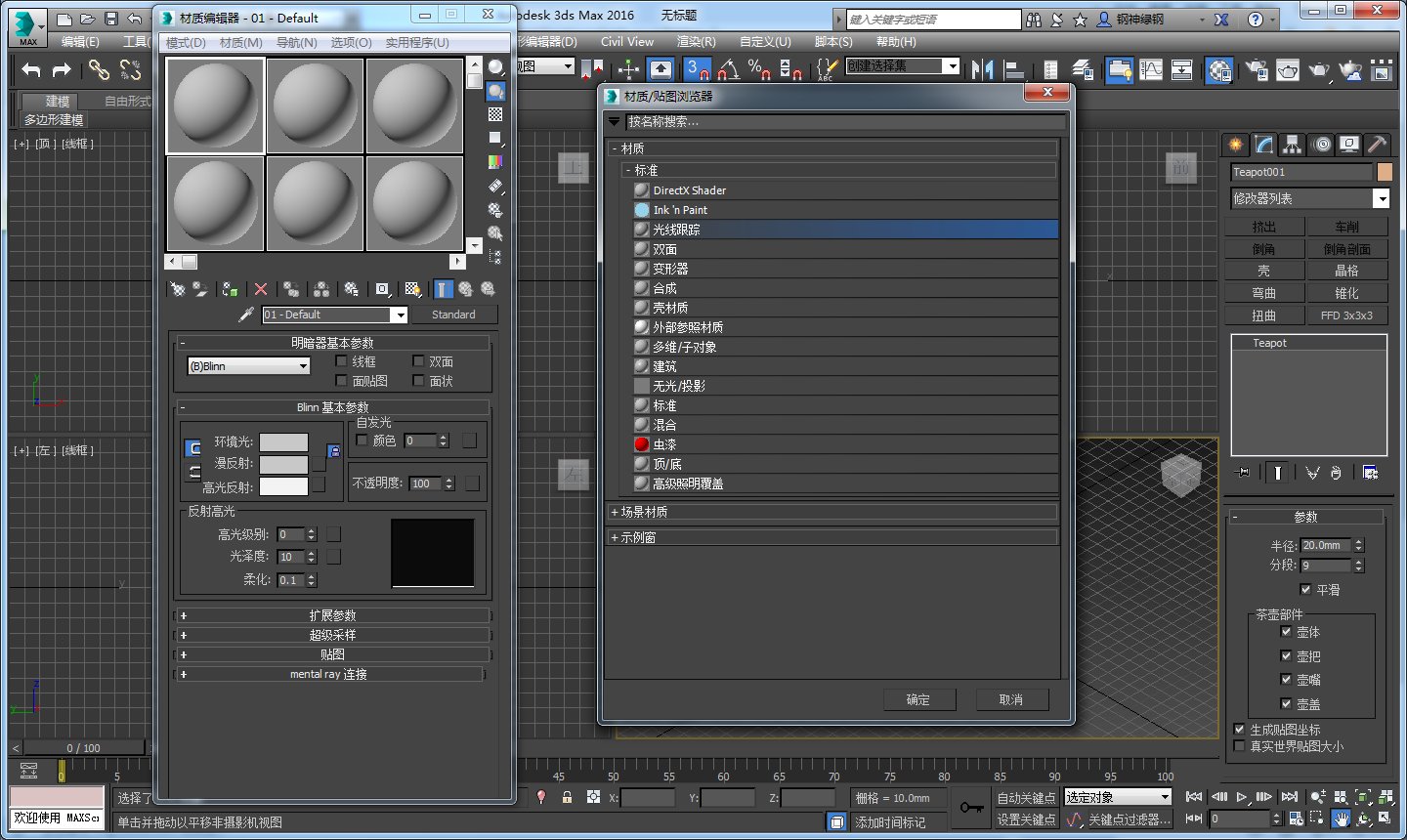Image resolution: width=1407 pixels, height=840 pixels.
Task: Open 实用程序(U) menu in Material Editor
Action: pos(417,43)
